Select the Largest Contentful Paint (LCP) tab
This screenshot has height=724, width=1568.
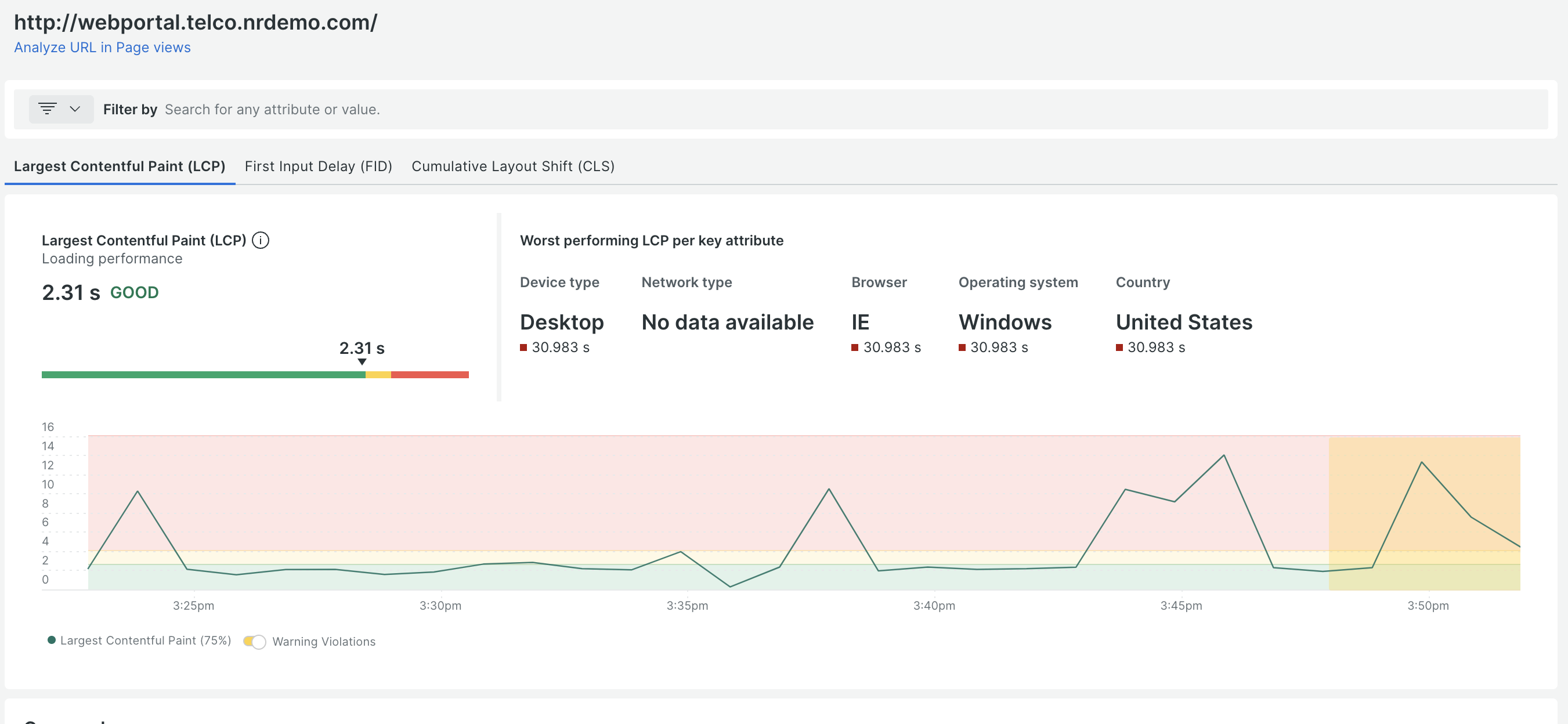[120, 166]
